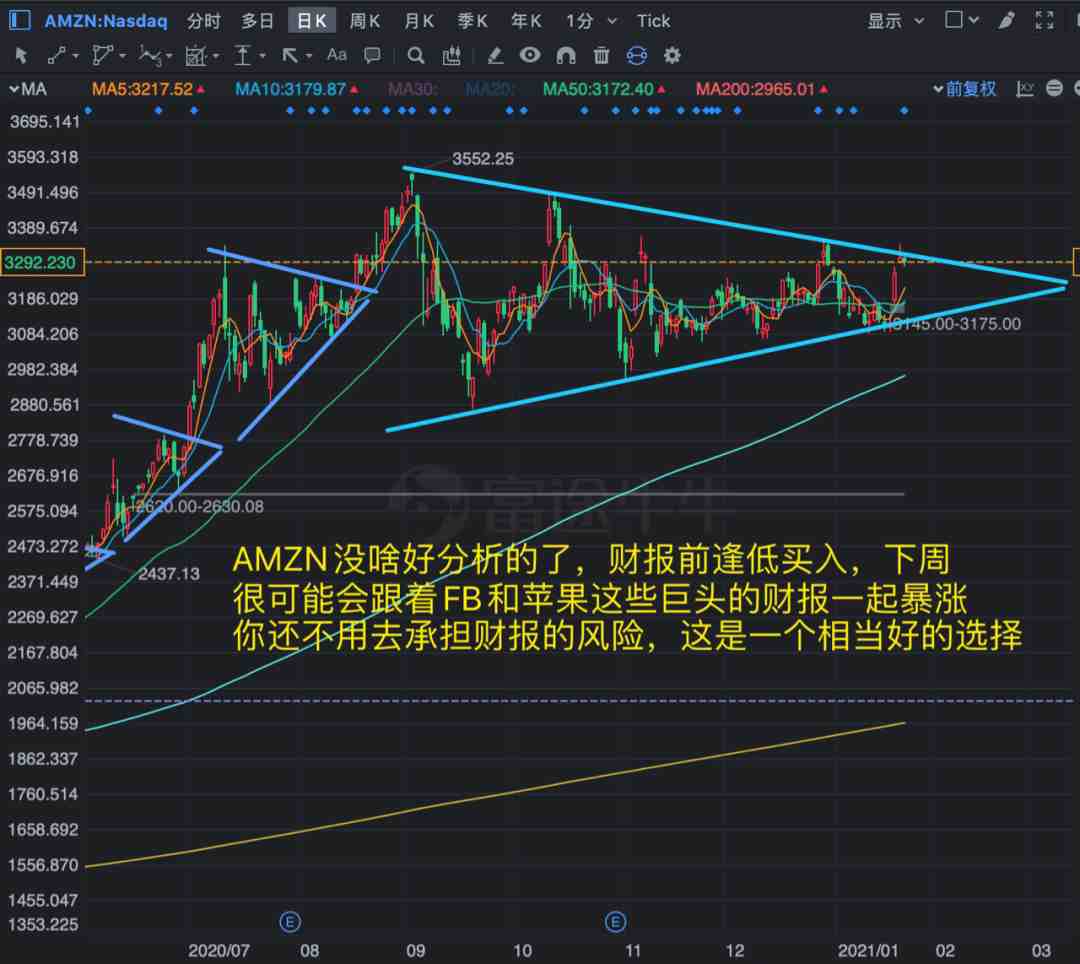
Task: Switch to the 多日 multi-day tab
Action: pyautogui.click(x=258, y=21)
